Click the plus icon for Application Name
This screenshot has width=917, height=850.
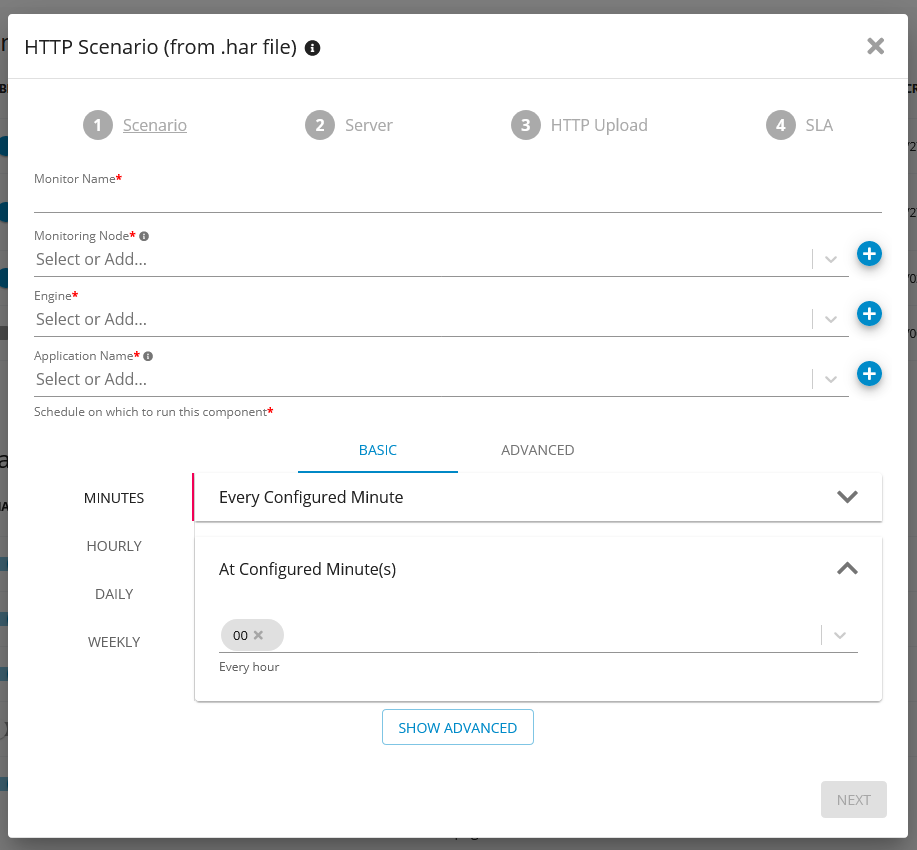click(x=869, y=374)
